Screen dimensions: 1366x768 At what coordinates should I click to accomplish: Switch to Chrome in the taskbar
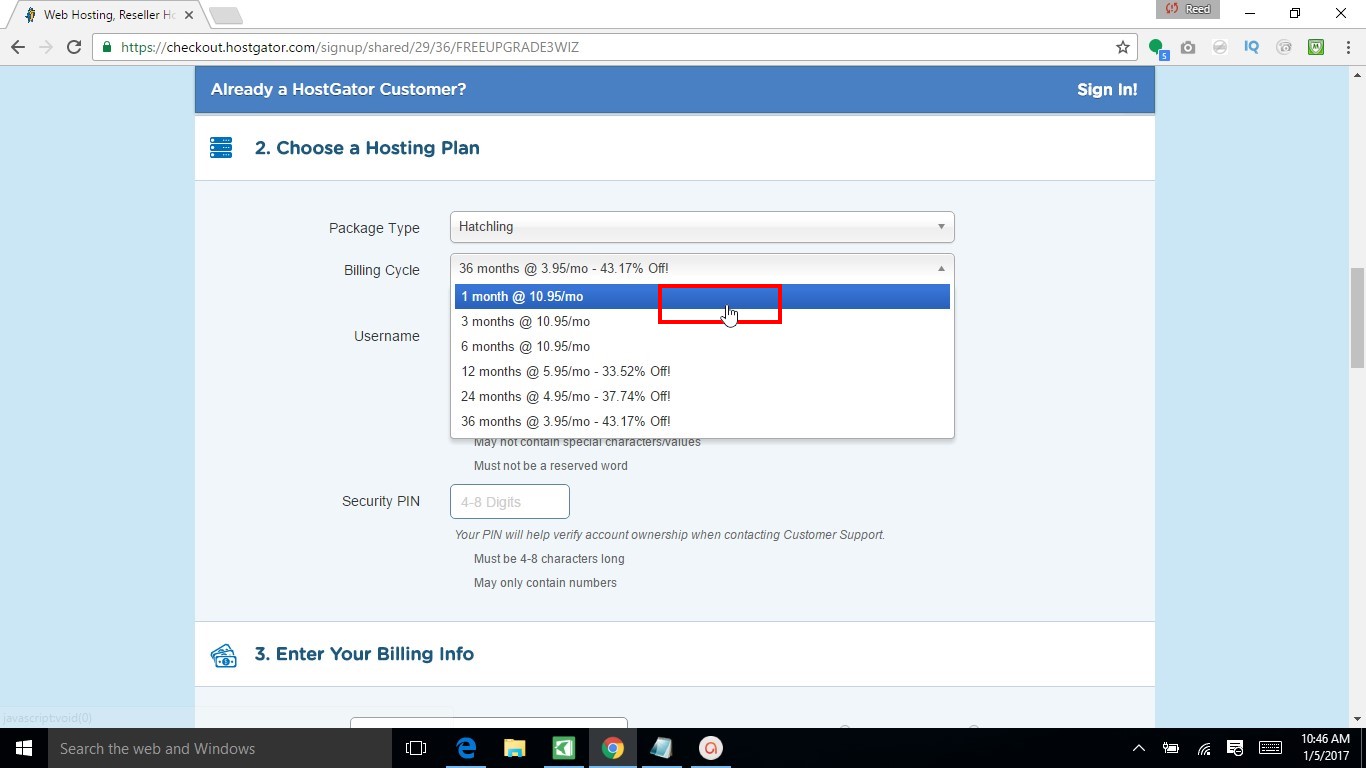tap(613, 748)
